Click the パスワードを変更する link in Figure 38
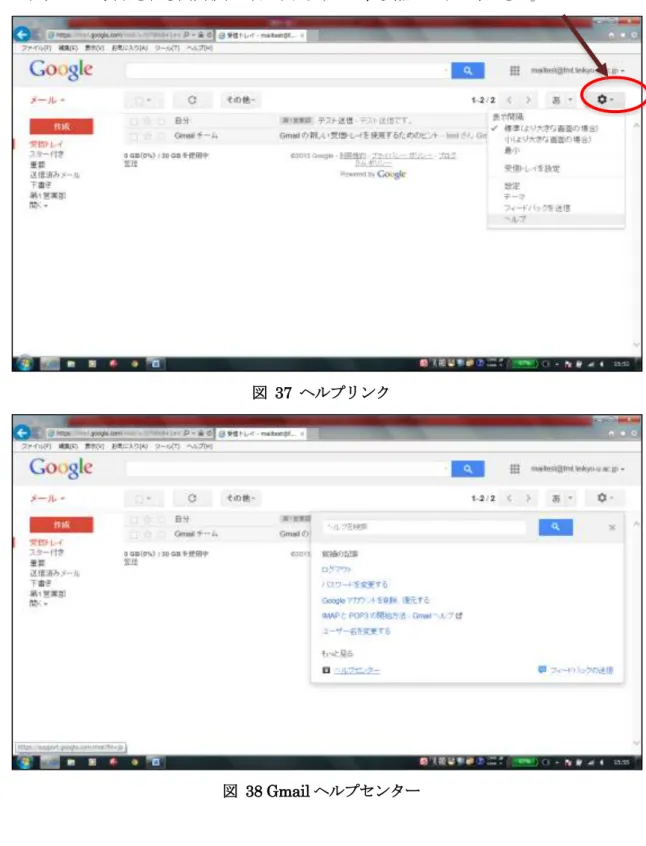The height and width of the screenshot is (846, 646). point(355,584)
